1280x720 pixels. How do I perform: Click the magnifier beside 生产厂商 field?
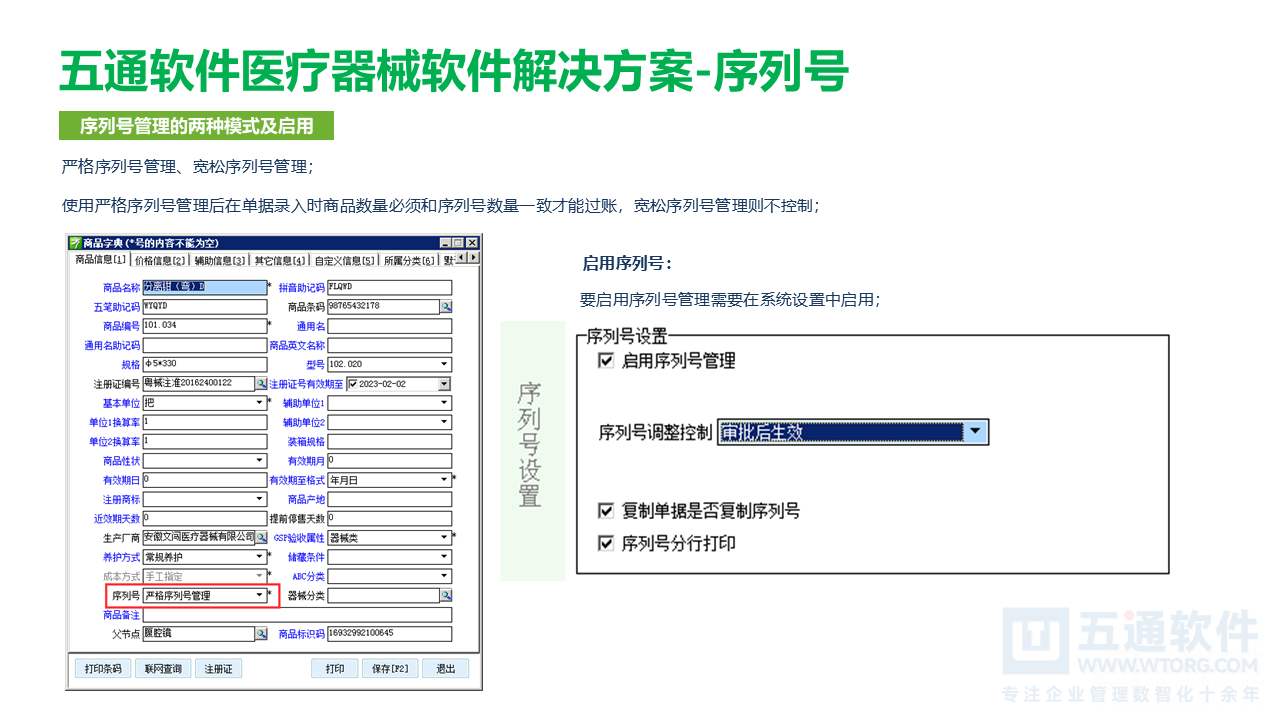pyautogui.click(x=261, y=538)
